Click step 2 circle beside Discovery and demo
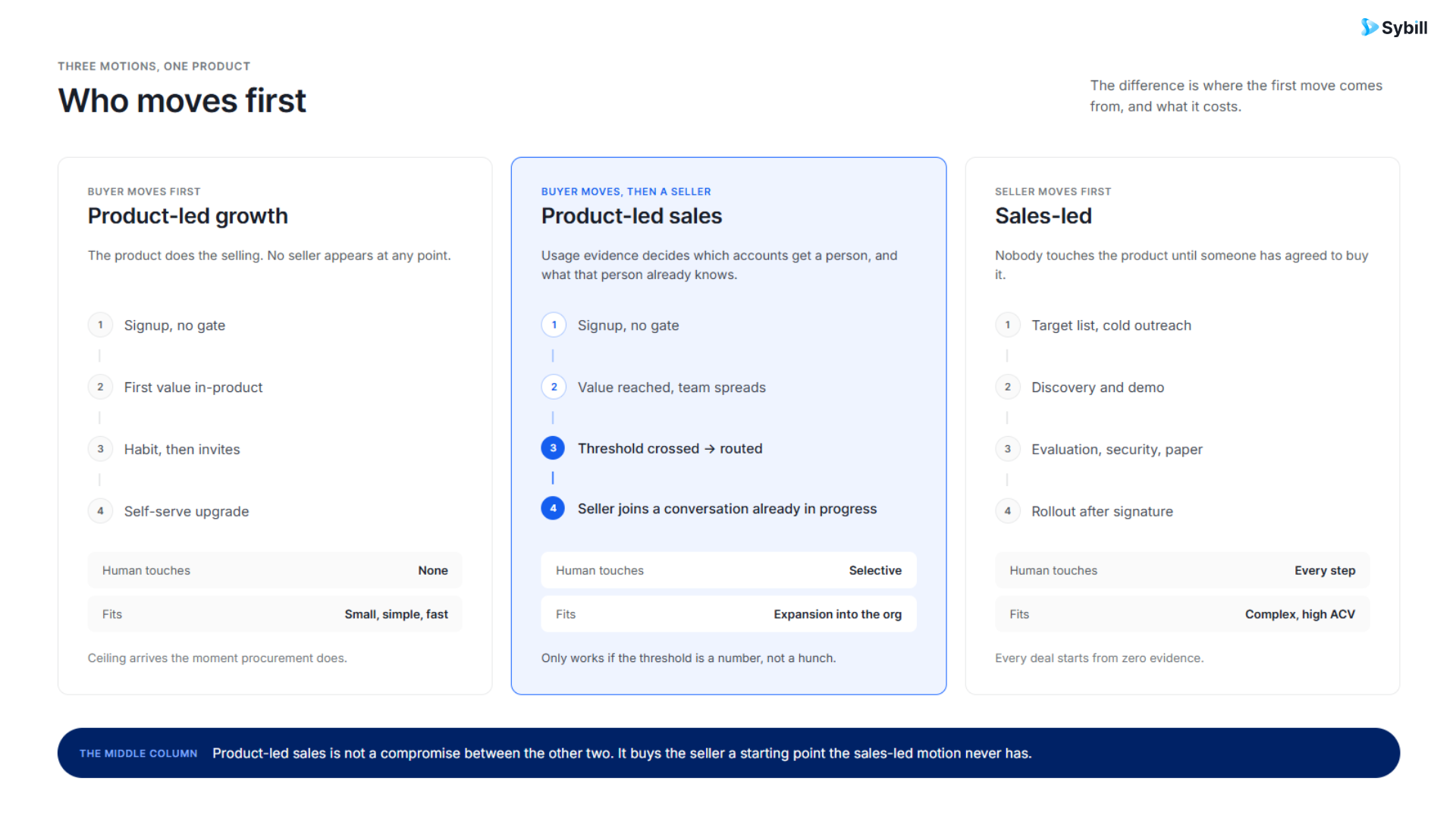 coord(1007,387)
